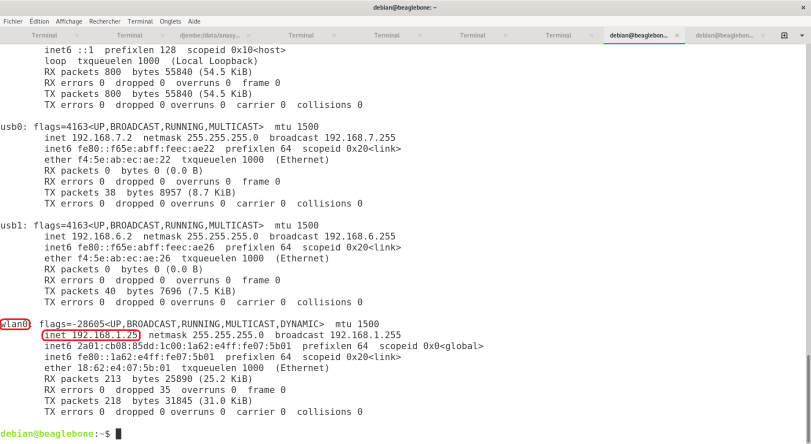Open the Affichage menu

[x=69, y=21]
